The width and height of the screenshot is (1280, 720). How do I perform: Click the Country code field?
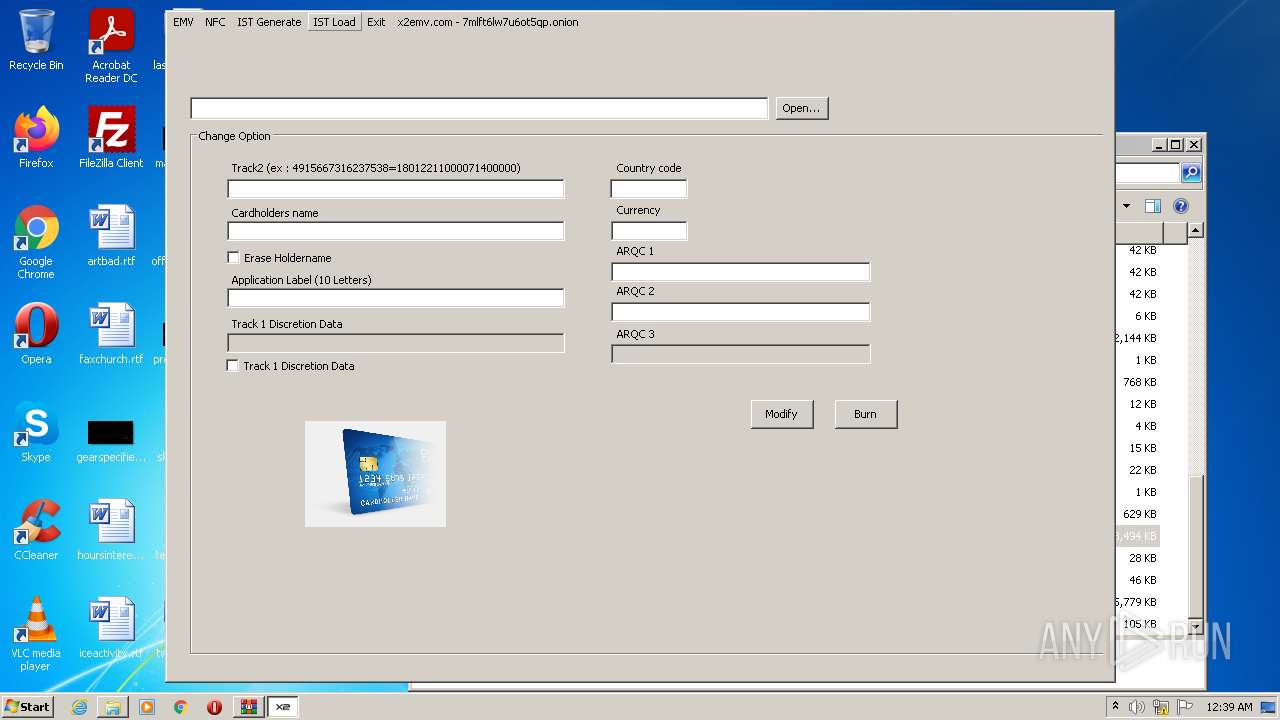pos(649,189)
